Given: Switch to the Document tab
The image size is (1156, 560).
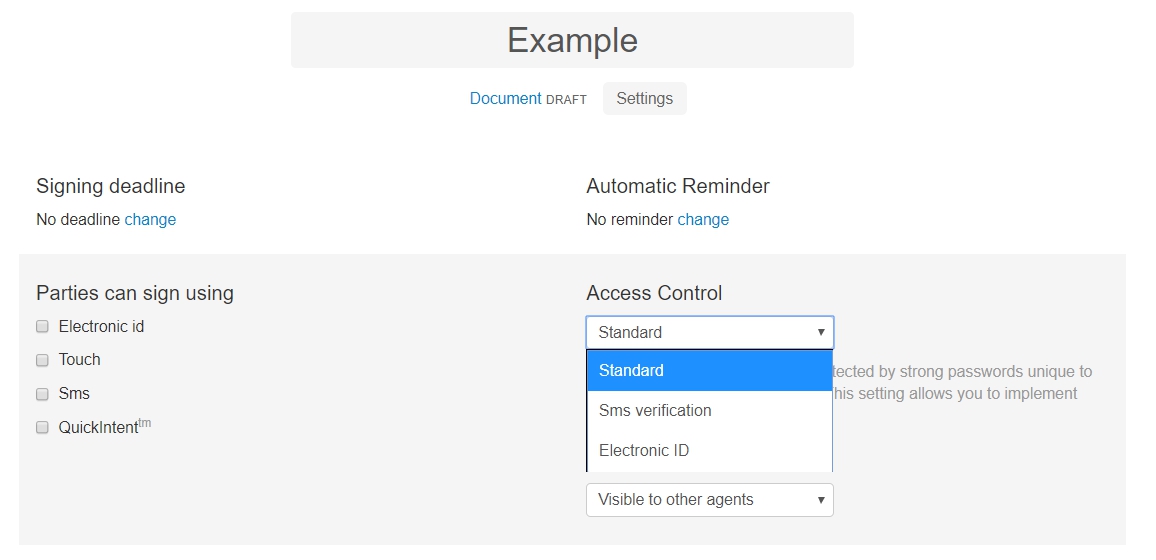Looking at the screenshot, I should [x=505, y=99].
